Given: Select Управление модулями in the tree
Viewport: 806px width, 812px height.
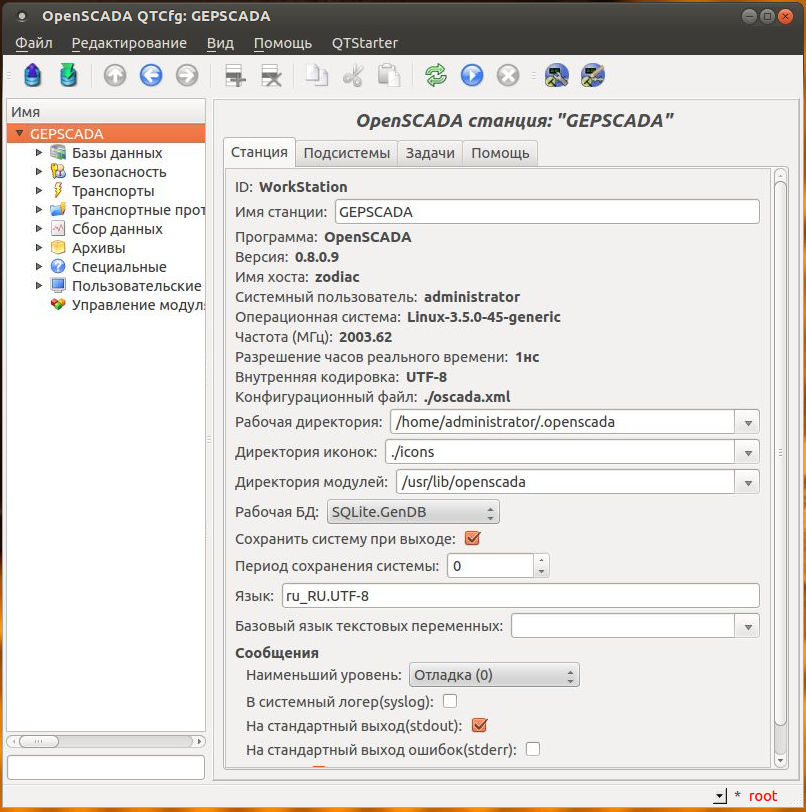Looking at the screenshot, I should click(x=128, y=305).
